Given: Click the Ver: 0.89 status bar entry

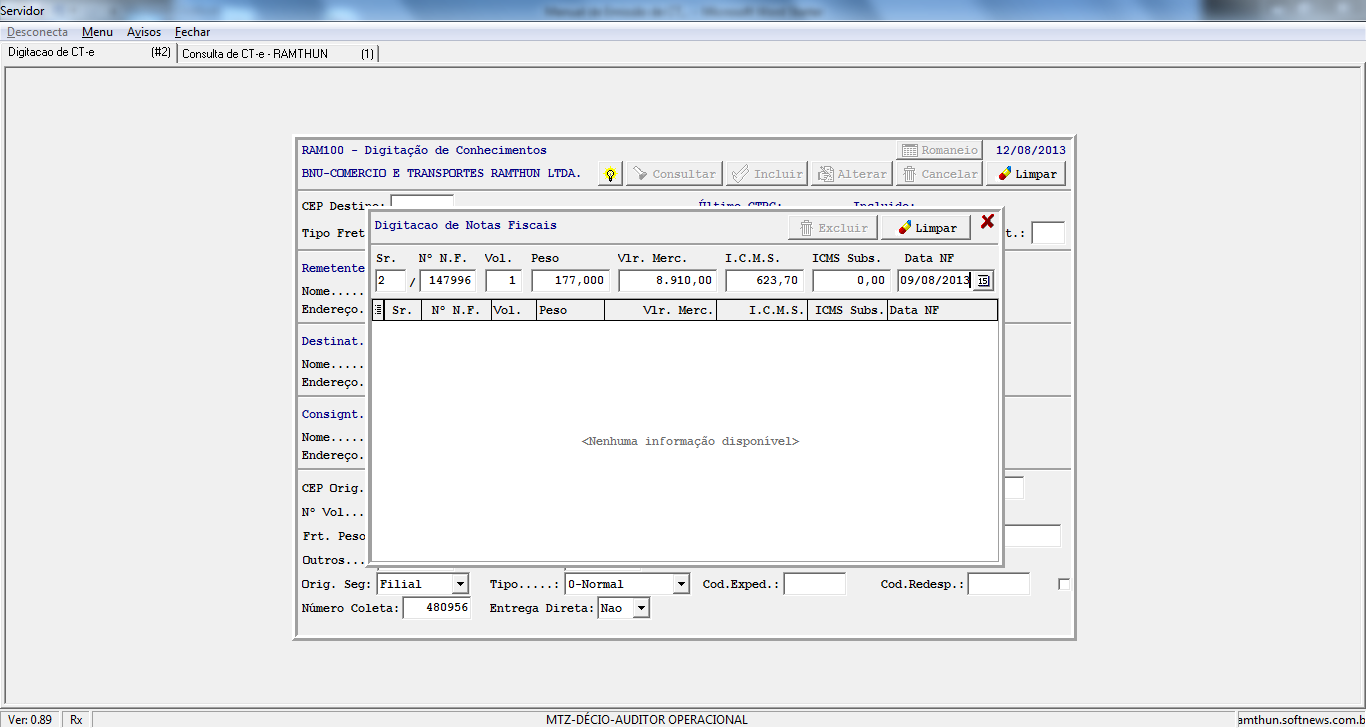Looking at the screenshot, I should [31, 720].
